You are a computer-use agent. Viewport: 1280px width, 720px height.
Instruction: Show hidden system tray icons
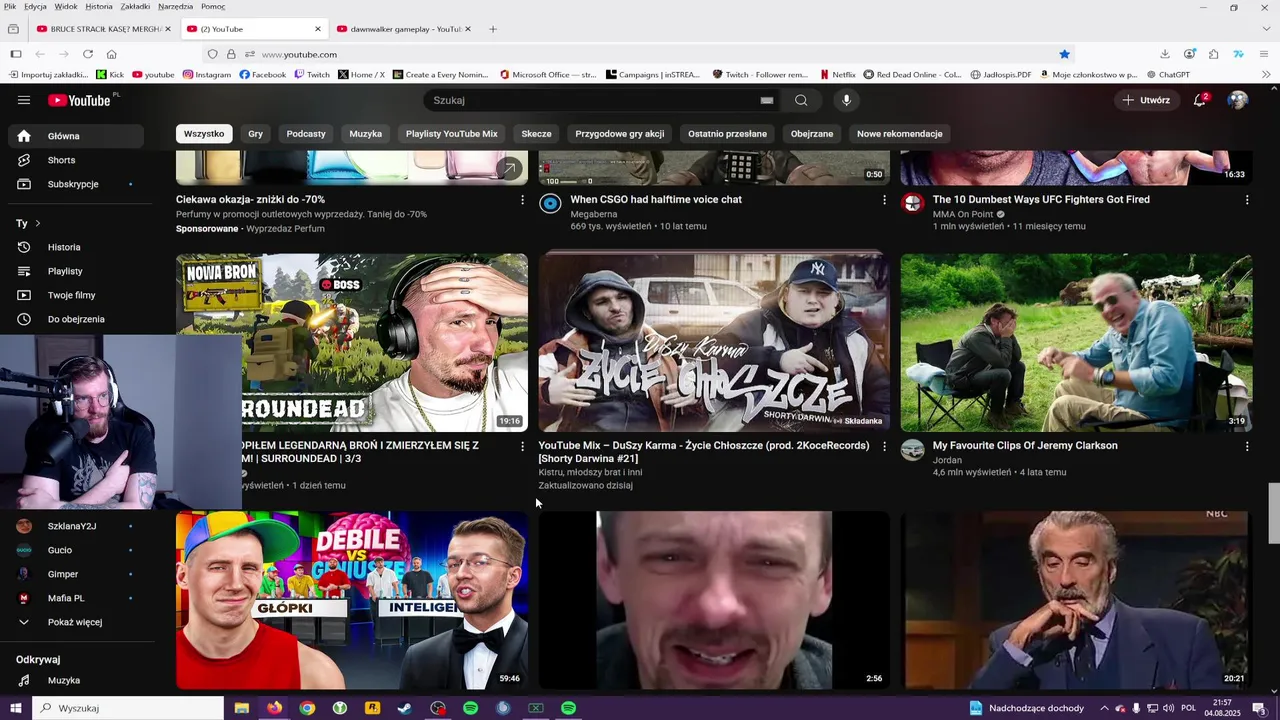coord(1104,708)
